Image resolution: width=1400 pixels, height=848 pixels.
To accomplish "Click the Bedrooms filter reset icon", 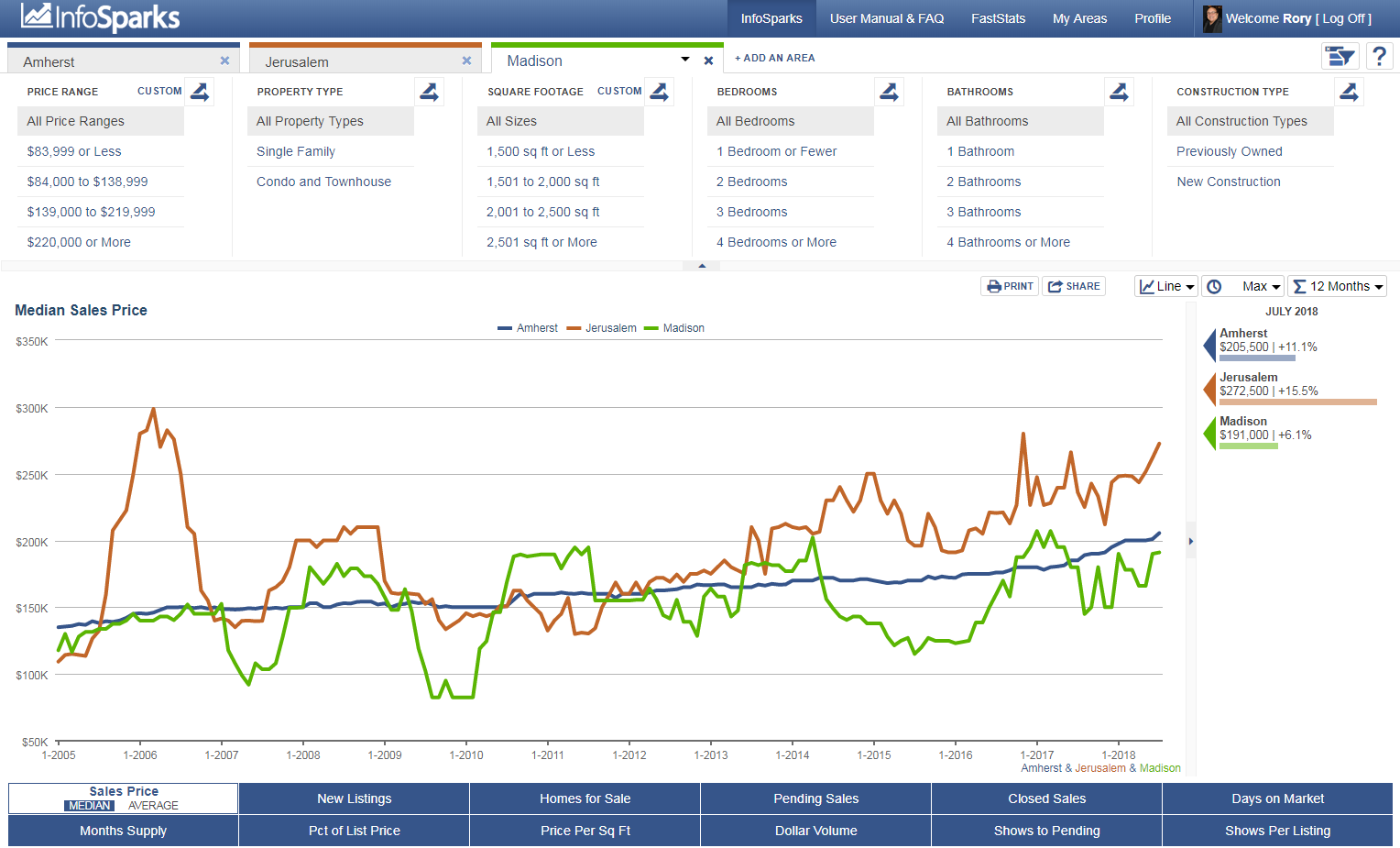I will 889,92.
